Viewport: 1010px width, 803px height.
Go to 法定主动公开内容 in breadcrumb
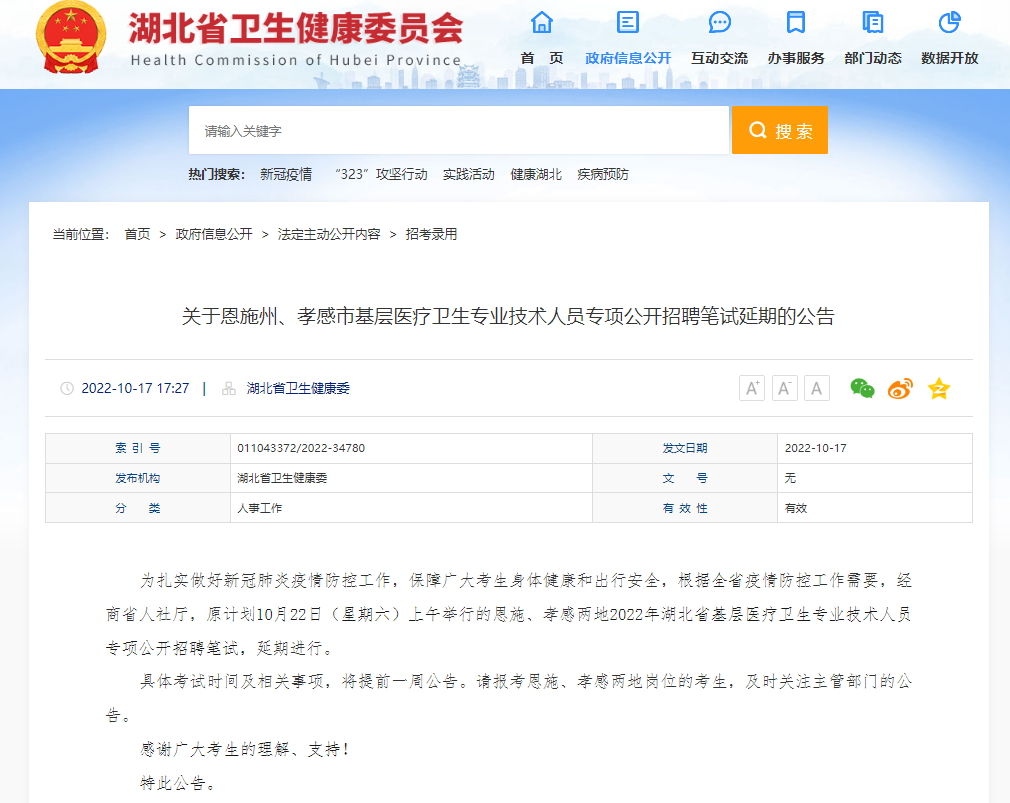(x=329, y=234)
